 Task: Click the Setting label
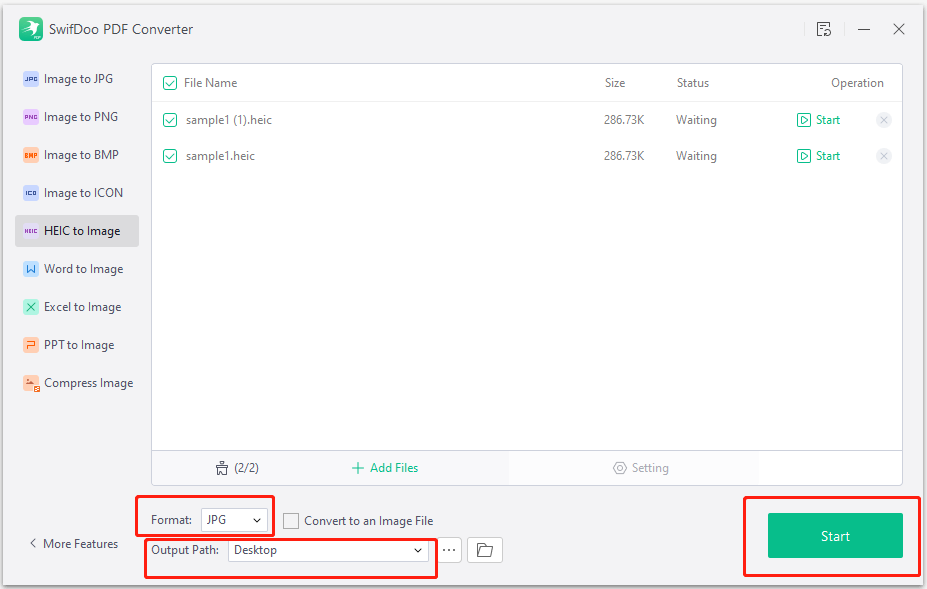point(650,468)
